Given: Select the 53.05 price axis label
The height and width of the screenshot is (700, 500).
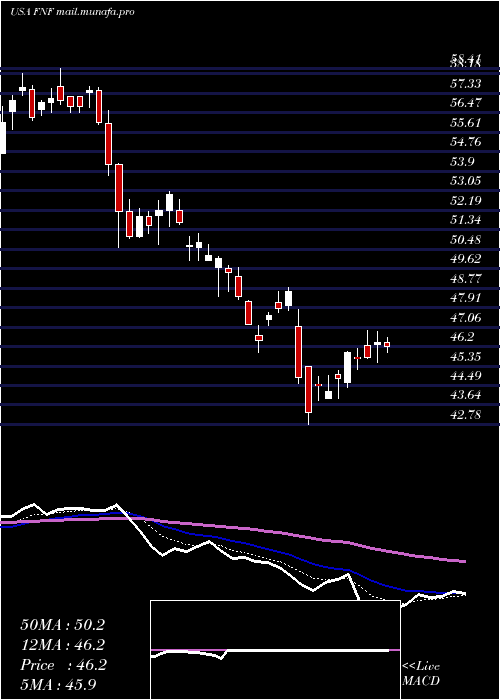Looking at the screenshot, I should pos(466,181).
